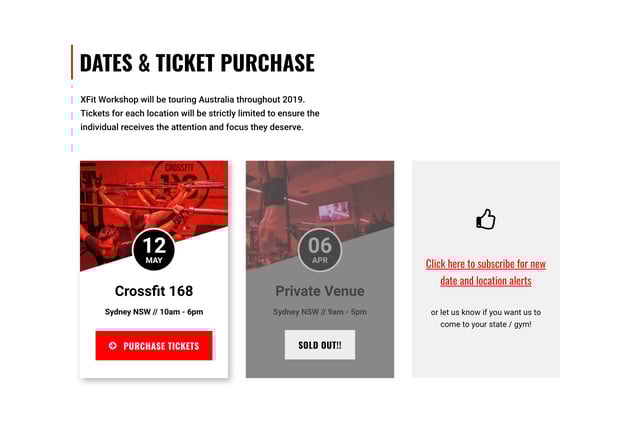Click the 06 Apr date badge

319,250
